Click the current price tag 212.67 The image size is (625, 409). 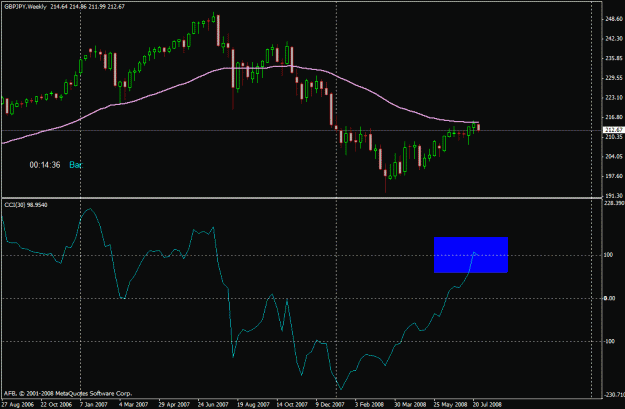[613, 130]
